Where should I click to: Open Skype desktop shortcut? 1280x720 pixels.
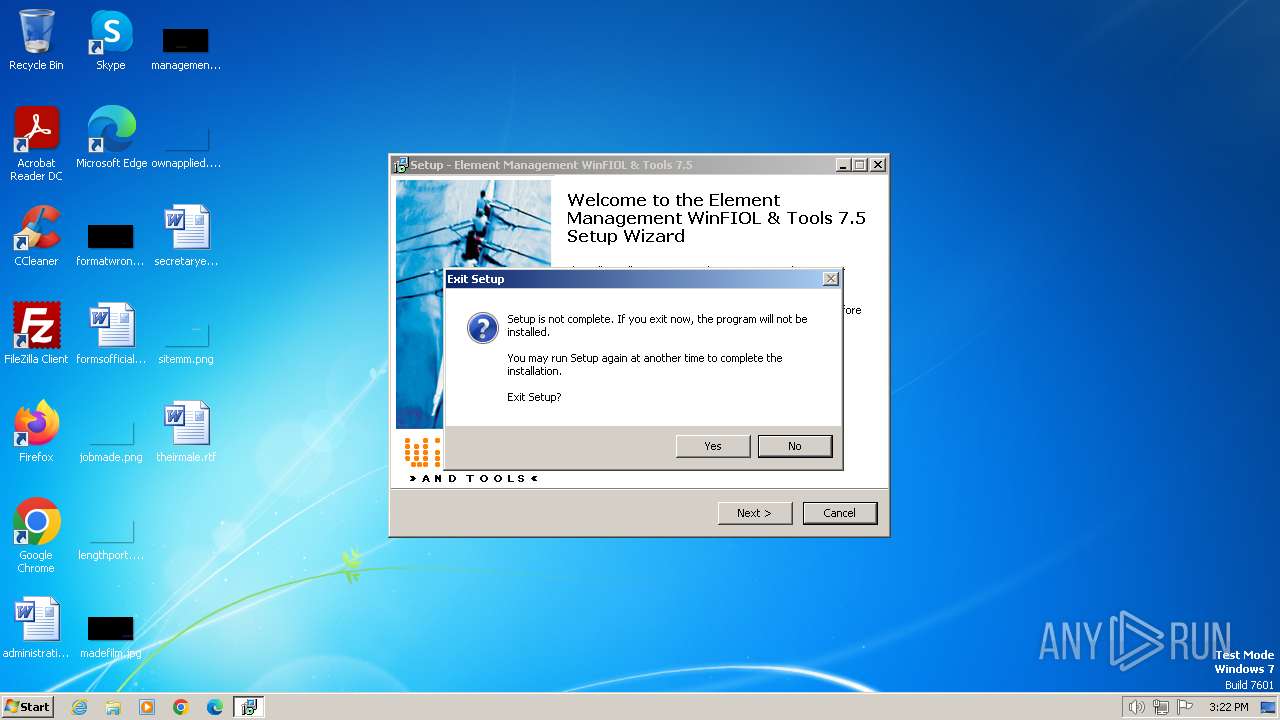pos(111,40)
